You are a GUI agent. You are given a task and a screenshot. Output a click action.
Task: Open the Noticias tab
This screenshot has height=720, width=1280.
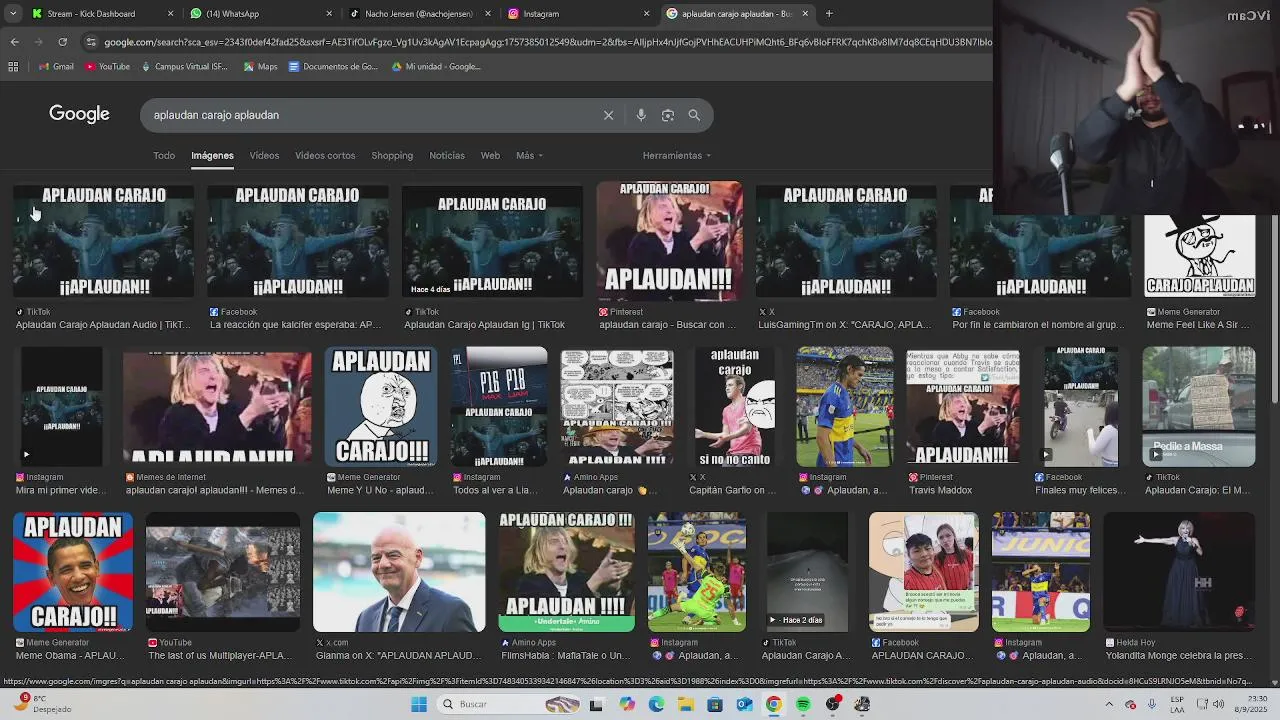[x=447, y=155]
